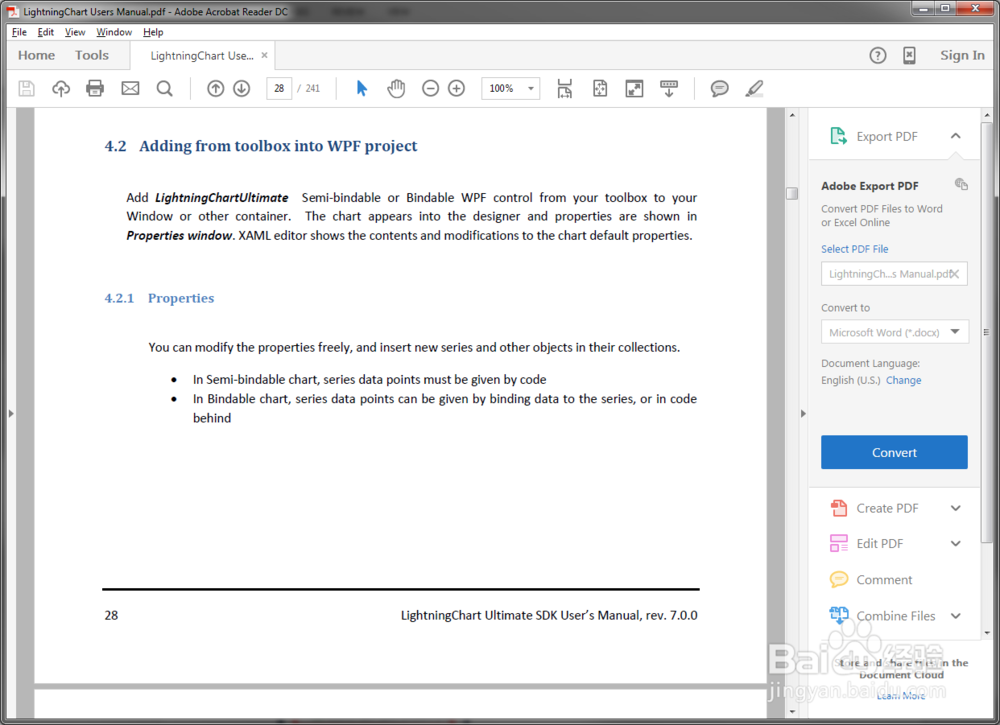1000x725 pixels.
Task: Click the copy icon beside Adobe Export PDF
Action: (x=961, y=184)
